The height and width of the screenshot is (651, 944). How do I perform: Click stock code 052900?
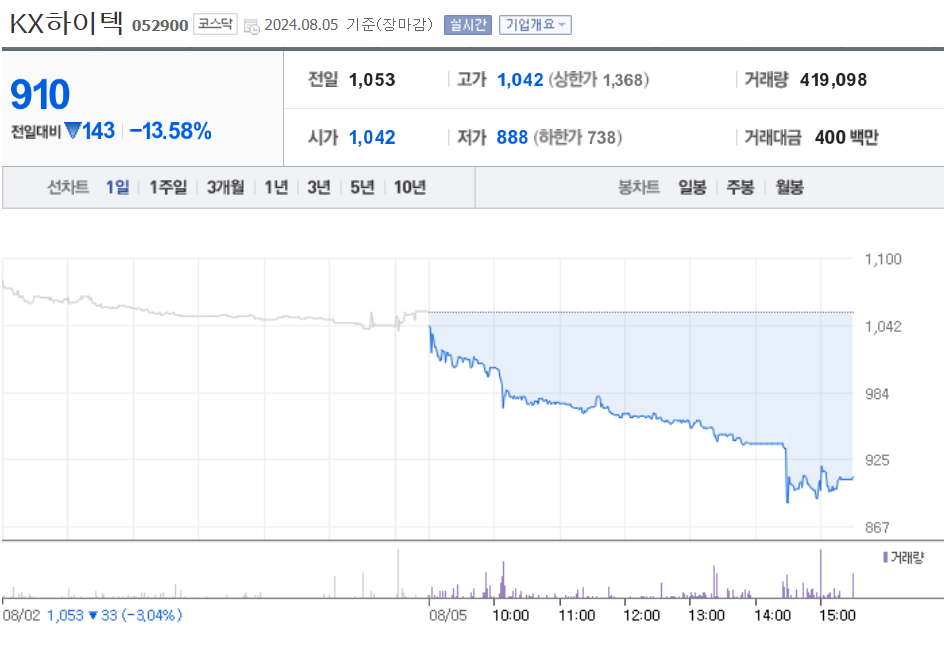(160, 25)
